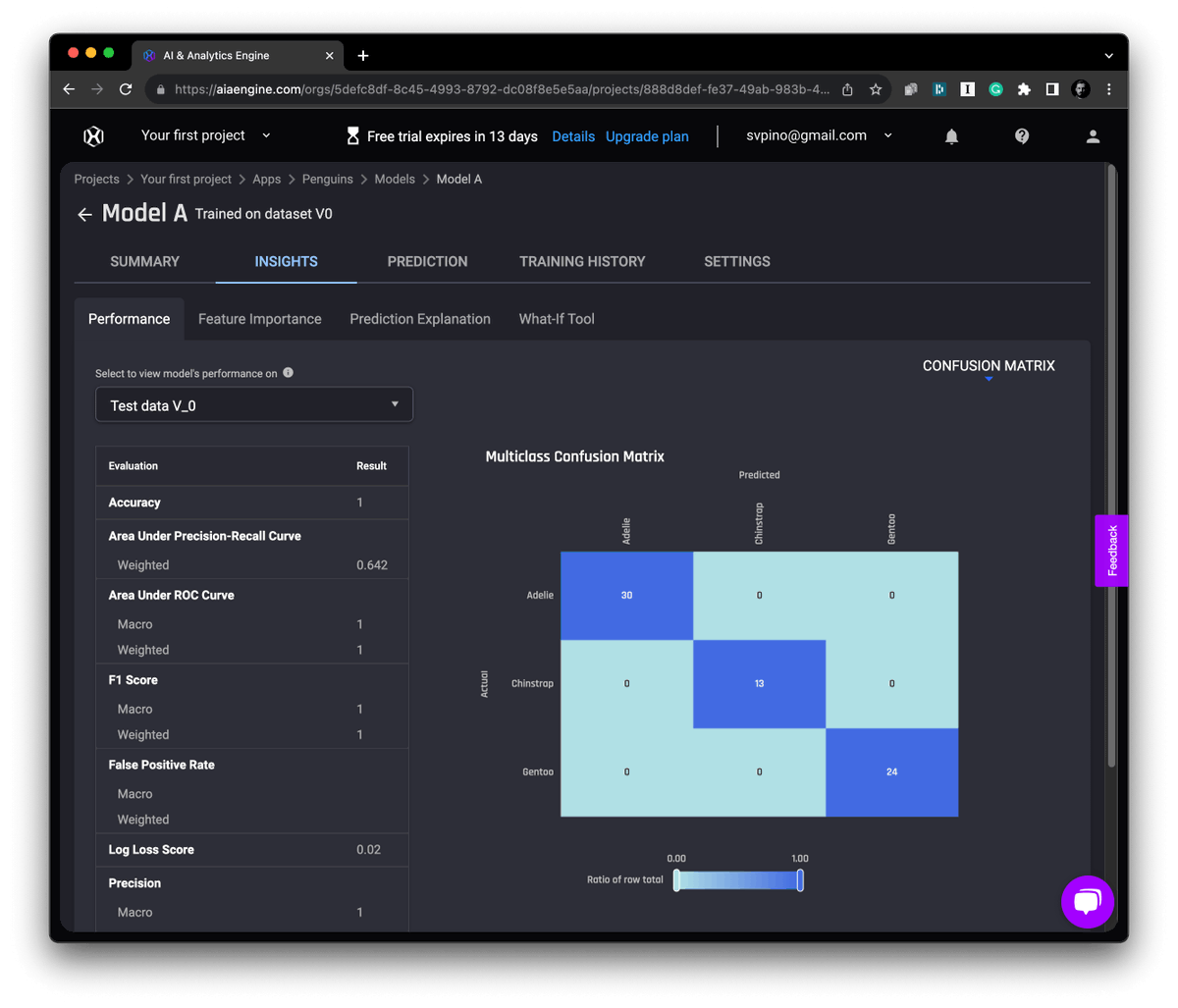Open the black I extension icon
This screenshot has height=1008, width=1178.
(x=967, y=89)
